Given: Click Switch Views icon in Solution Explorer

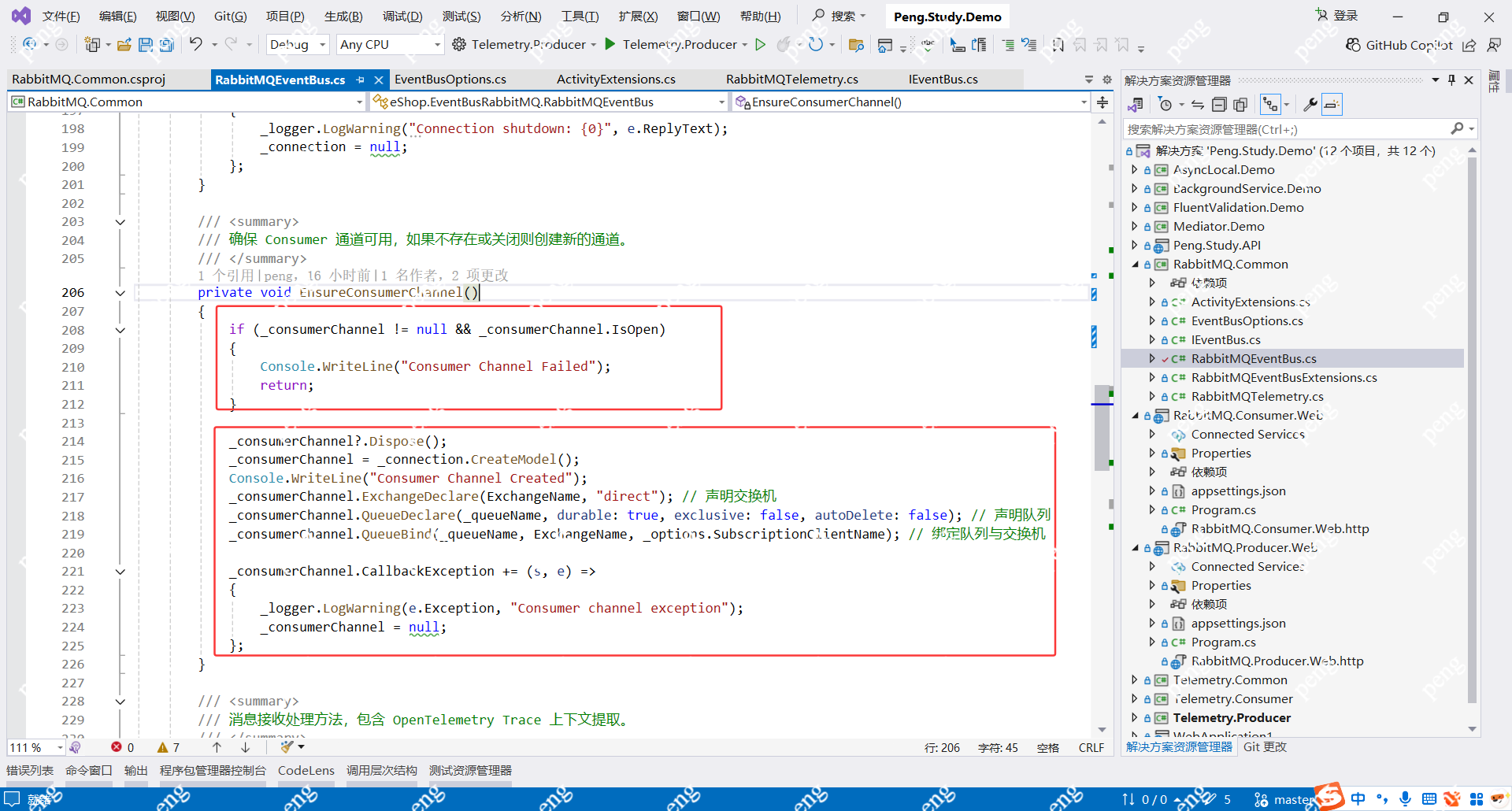Looking at the screenshot, I should pyautogui.click(x=1136, y=104).
